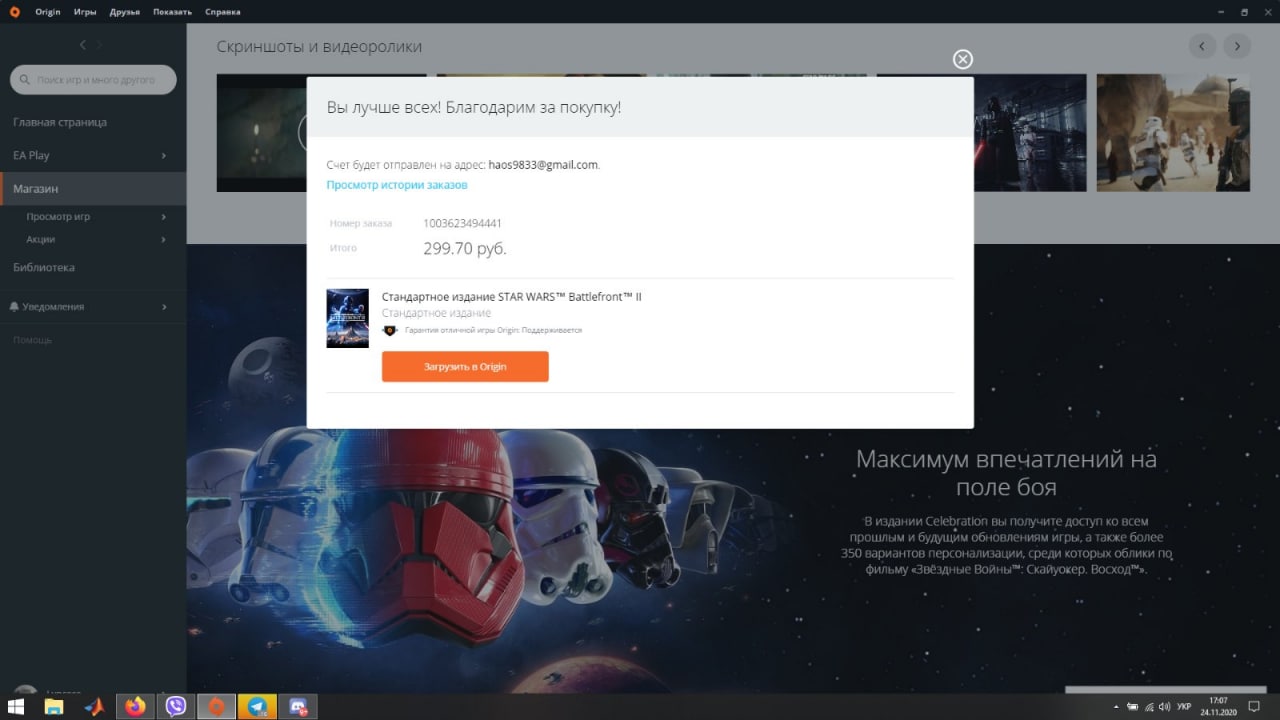Open the Origin menu
The height and width of the screenshot is (720, 1280).
48,12
